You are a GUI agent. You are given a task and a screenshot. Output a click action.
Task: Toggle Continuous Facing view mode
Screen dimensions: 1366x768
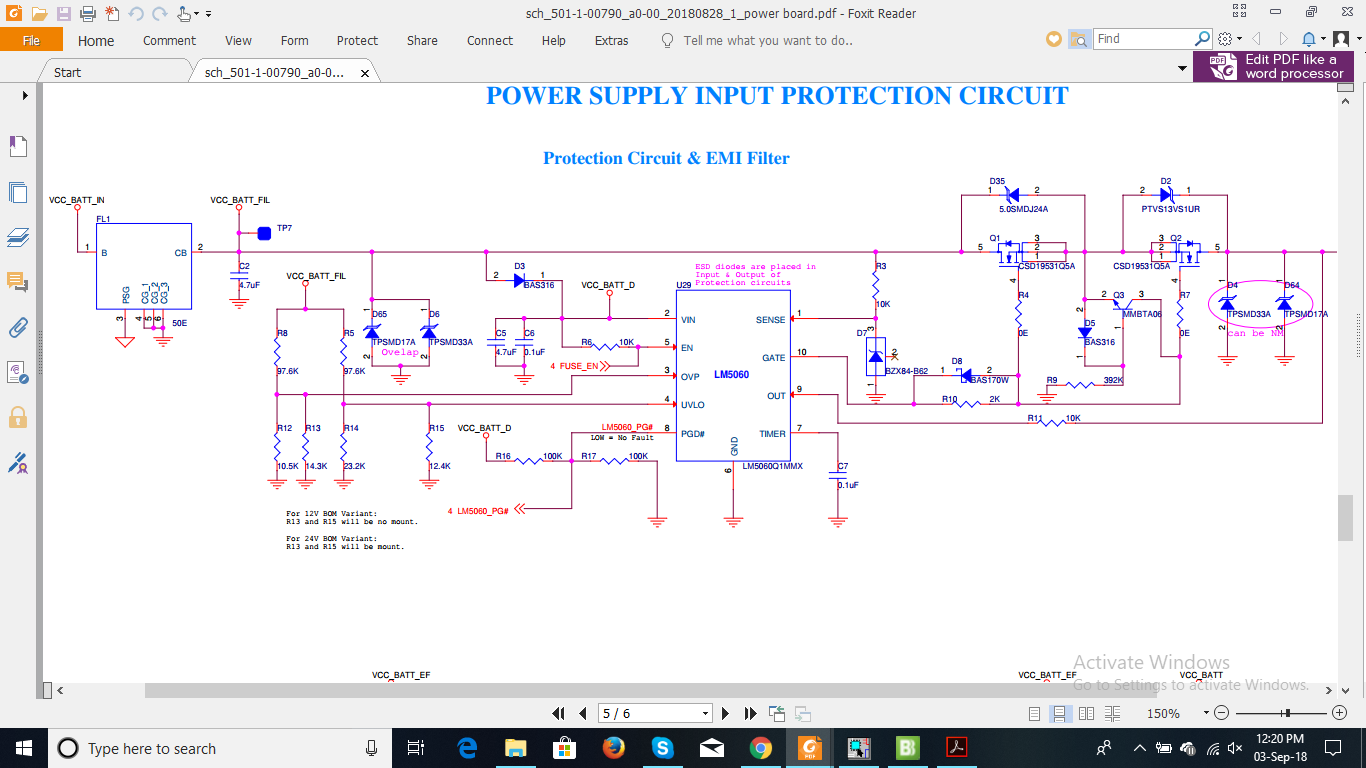(1110, 713)
